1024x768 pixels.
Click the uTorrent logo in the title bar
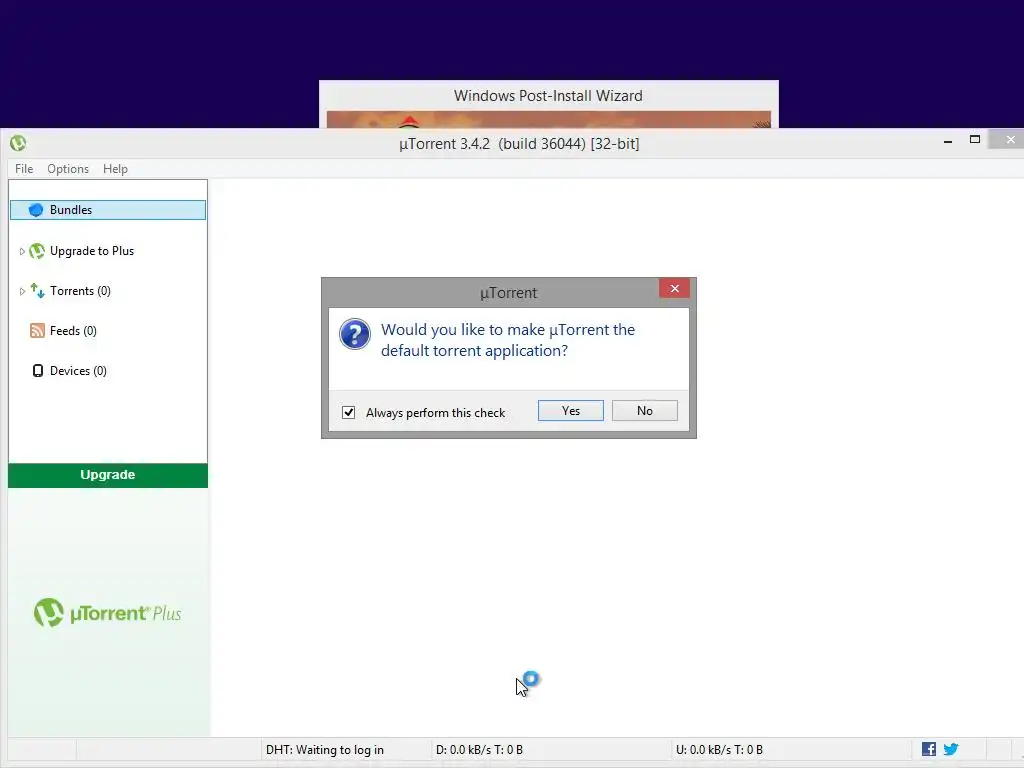click(x=18, y=143)
